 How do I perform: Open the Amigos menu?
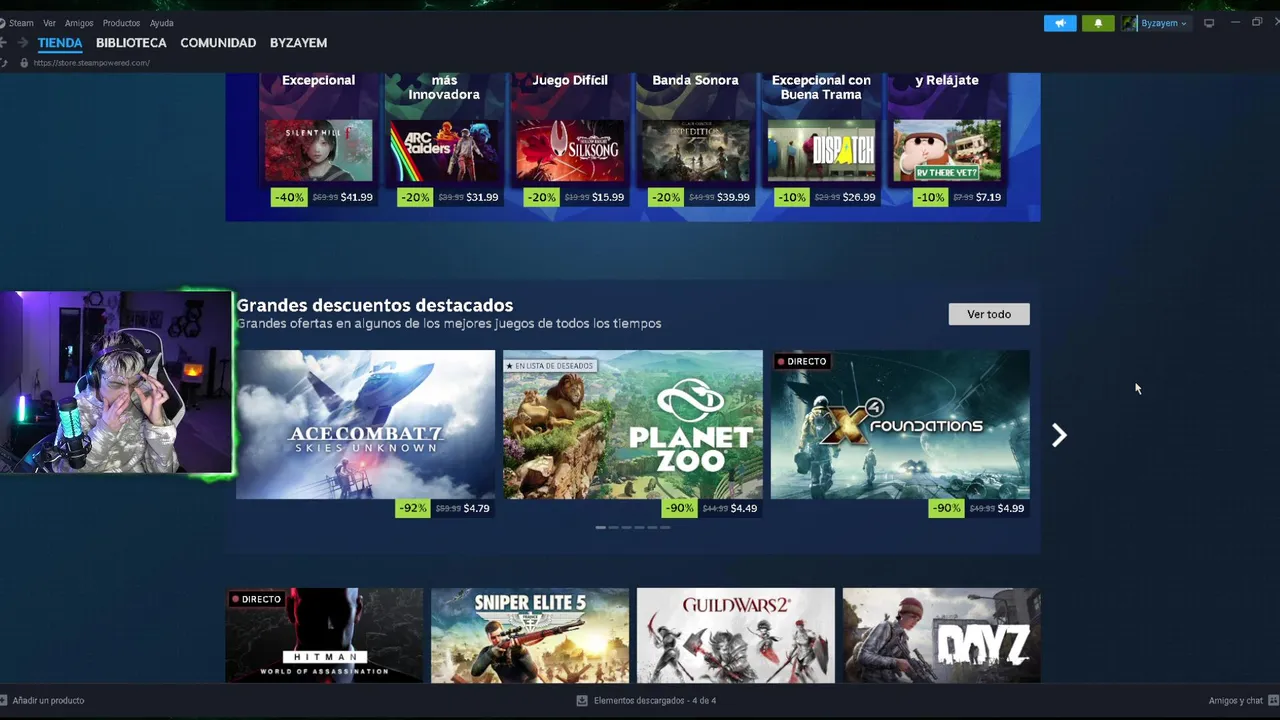(x=79, y=23)
